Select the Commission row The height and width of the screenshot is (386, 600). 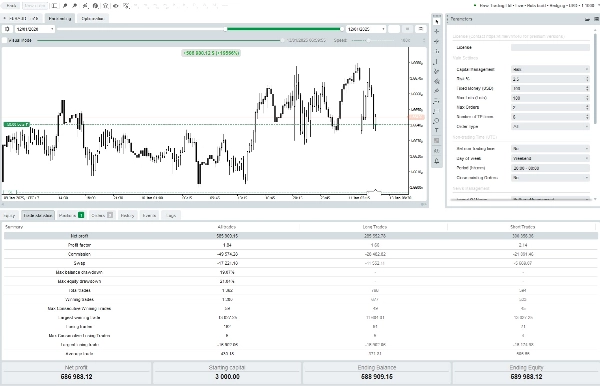[300, 254]
